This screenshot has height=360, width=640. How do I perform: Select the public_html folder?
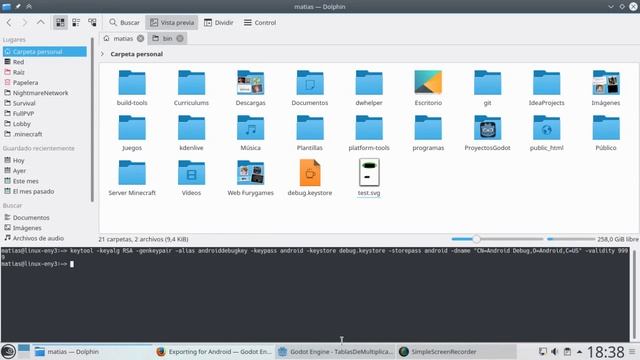(547, 133)
